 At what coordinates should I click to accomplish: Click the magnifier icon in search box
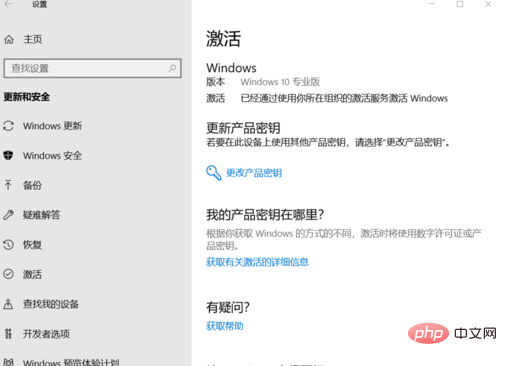pyautogui.click(x=172, y=68)
